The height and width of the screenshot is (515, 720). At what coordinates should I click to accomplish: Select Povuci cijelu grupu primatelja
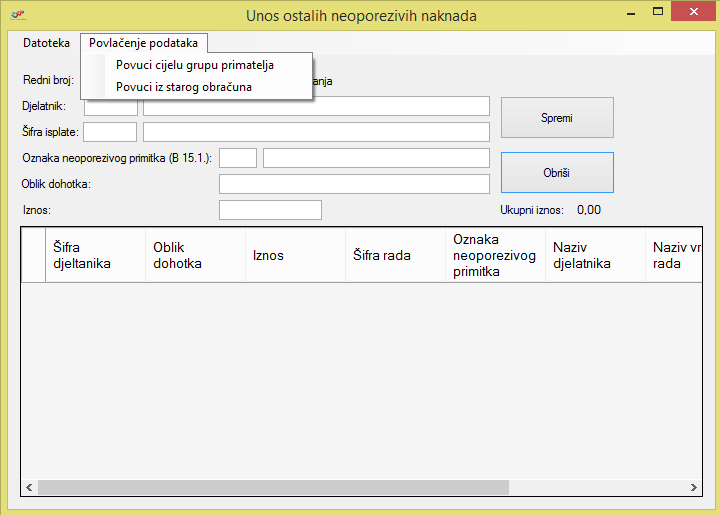point(195,65)
